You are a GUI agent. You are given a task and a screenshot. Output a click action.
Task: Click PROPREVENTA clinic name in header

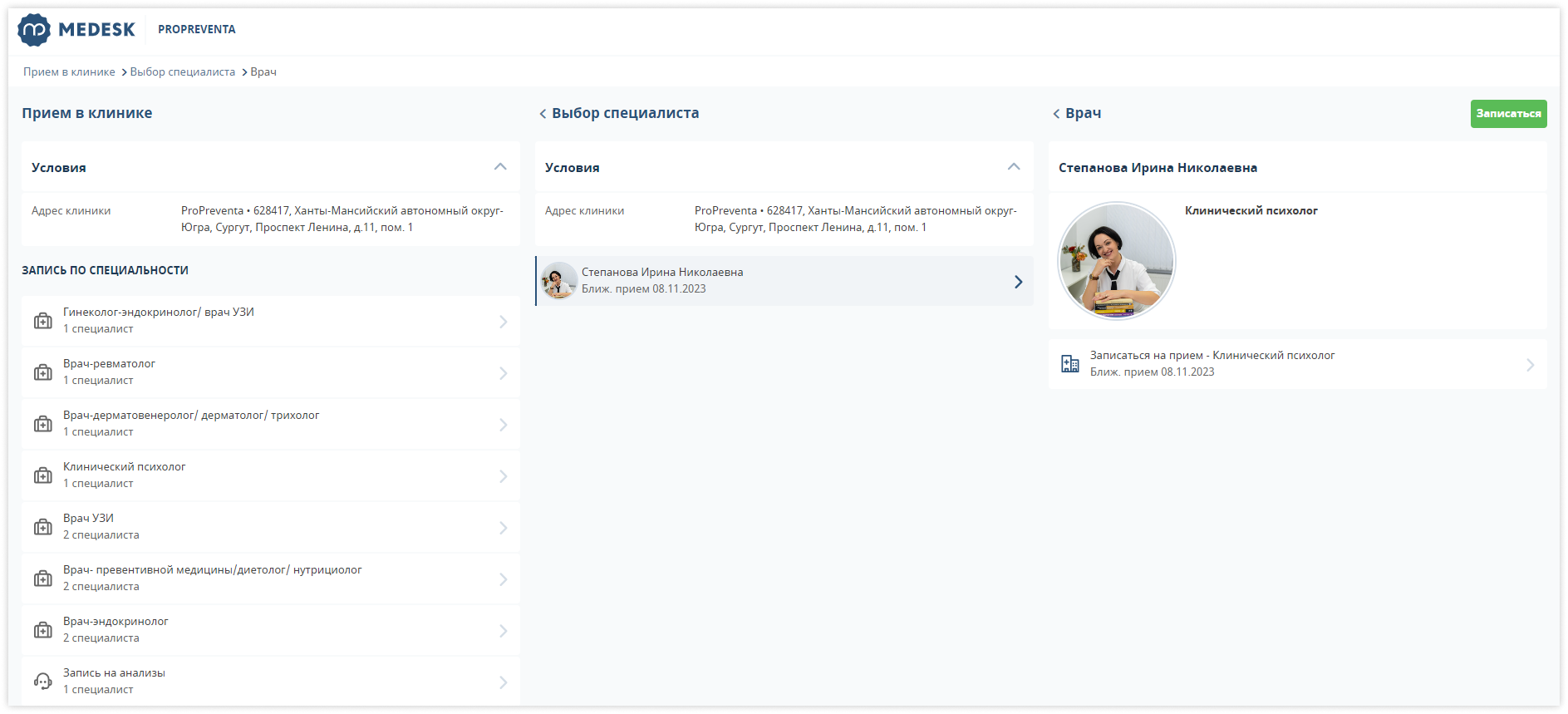pyautogui.click(x=197, y=29)
